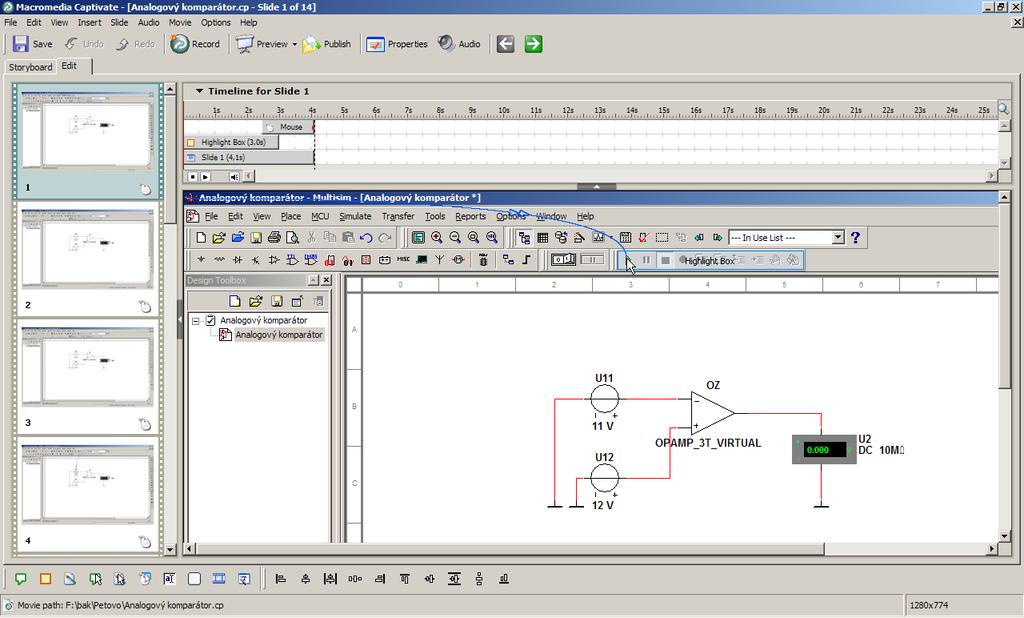Screen dimensions: 1024x618
Task: Click the align bottom edges icon
Action: tap(504, 579)
